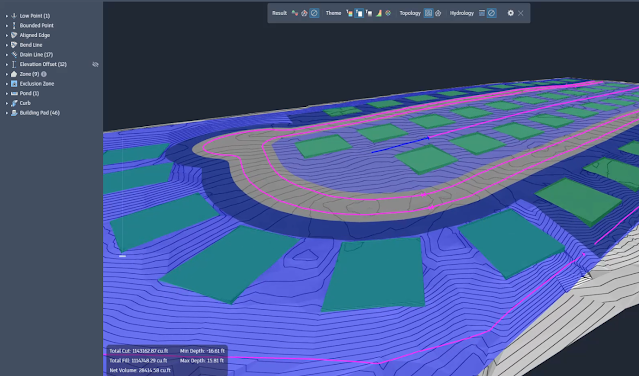Expand the Low Point (1) node
Image resolution: width=639 pixels, height=376 pixels.
(7, 16)
